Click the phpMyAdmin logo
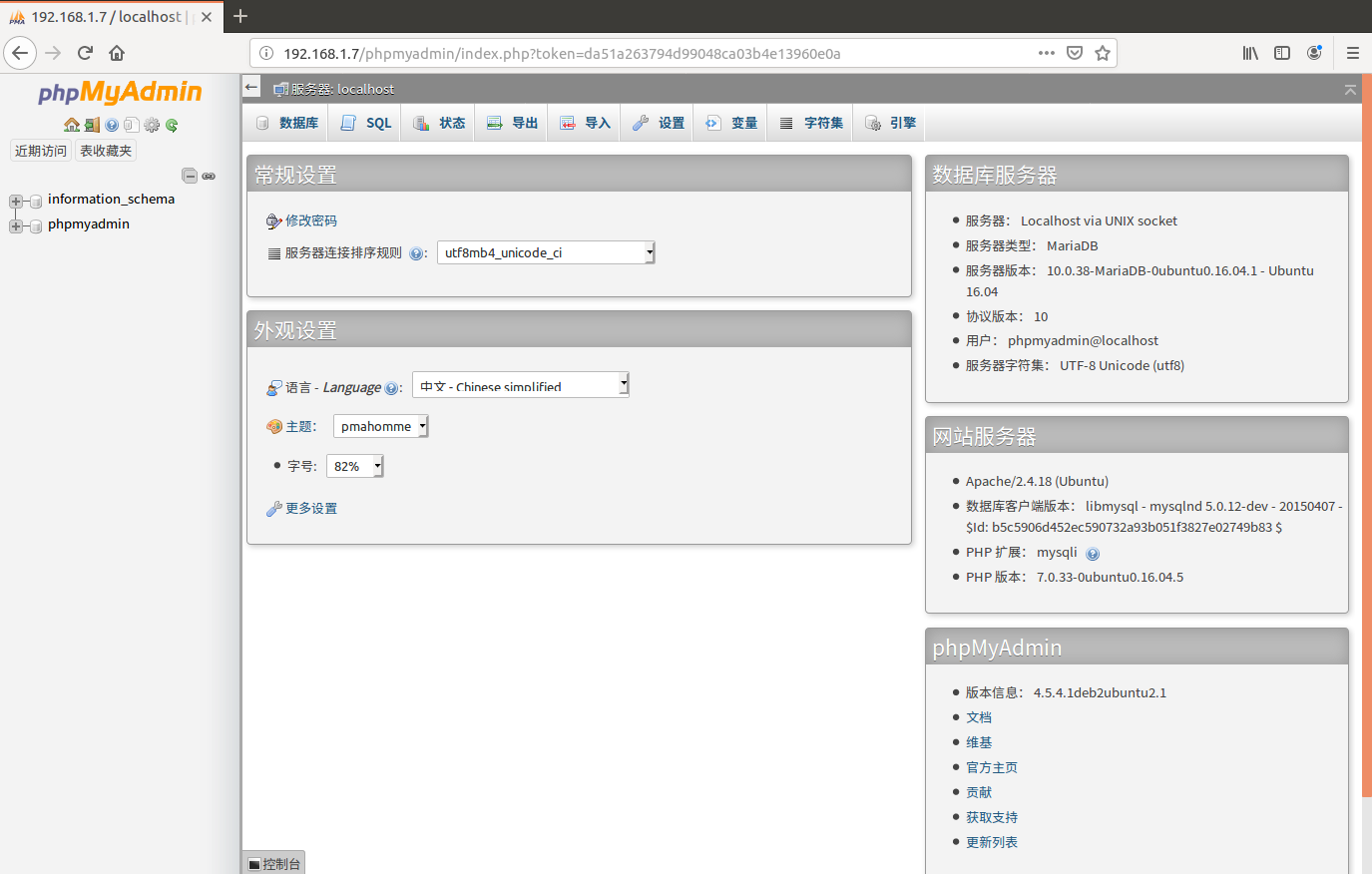 click(120, 93)
